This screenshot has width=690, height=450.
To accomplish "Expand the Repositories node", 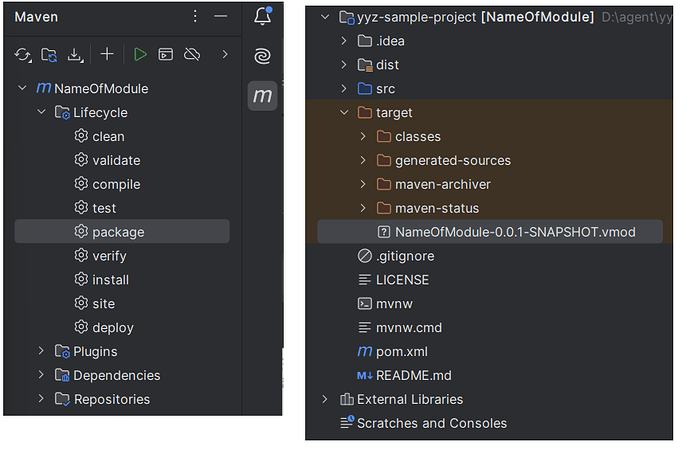I will pyautogui.click(x=41, y=398).
